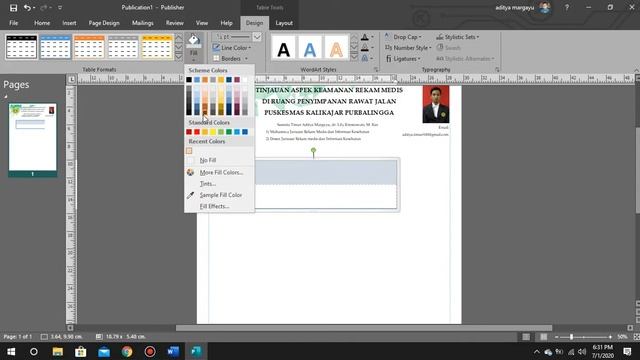
Task: Click the Stylistic Sets abc icon
Action: pyautogui.click(x=440, y=37)
